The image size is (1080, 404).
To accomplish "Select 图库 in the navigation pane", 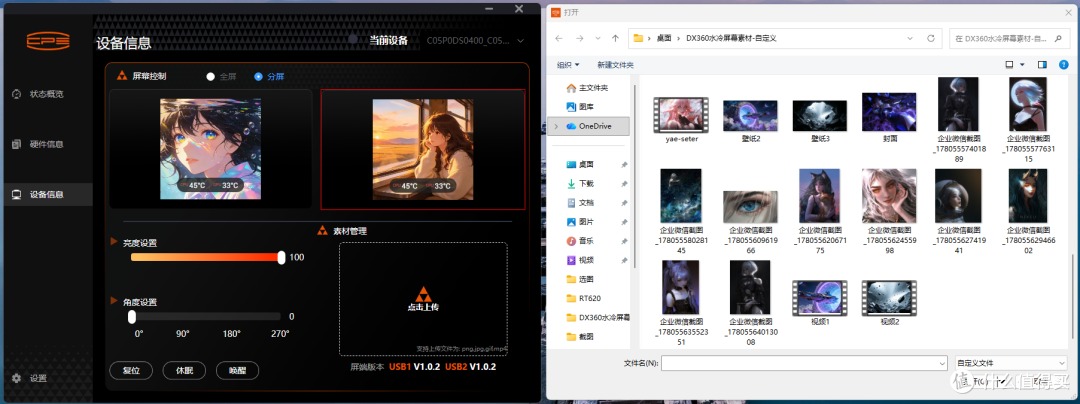I will pos(585,107).
